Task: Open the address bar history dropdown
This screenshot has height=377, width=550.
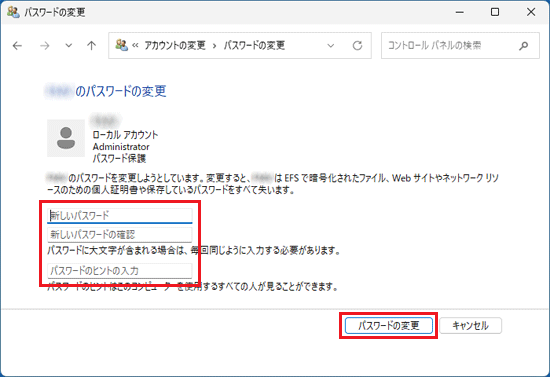Action: click(330, 46)
